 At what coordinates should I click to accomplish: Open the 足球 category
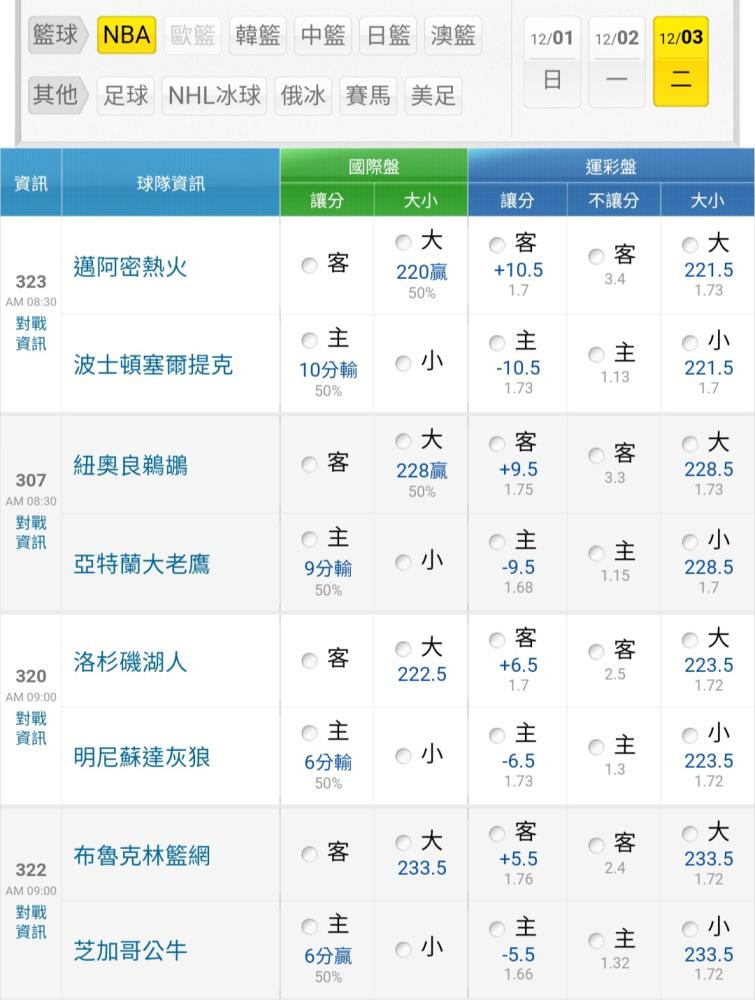coord(126,96)
